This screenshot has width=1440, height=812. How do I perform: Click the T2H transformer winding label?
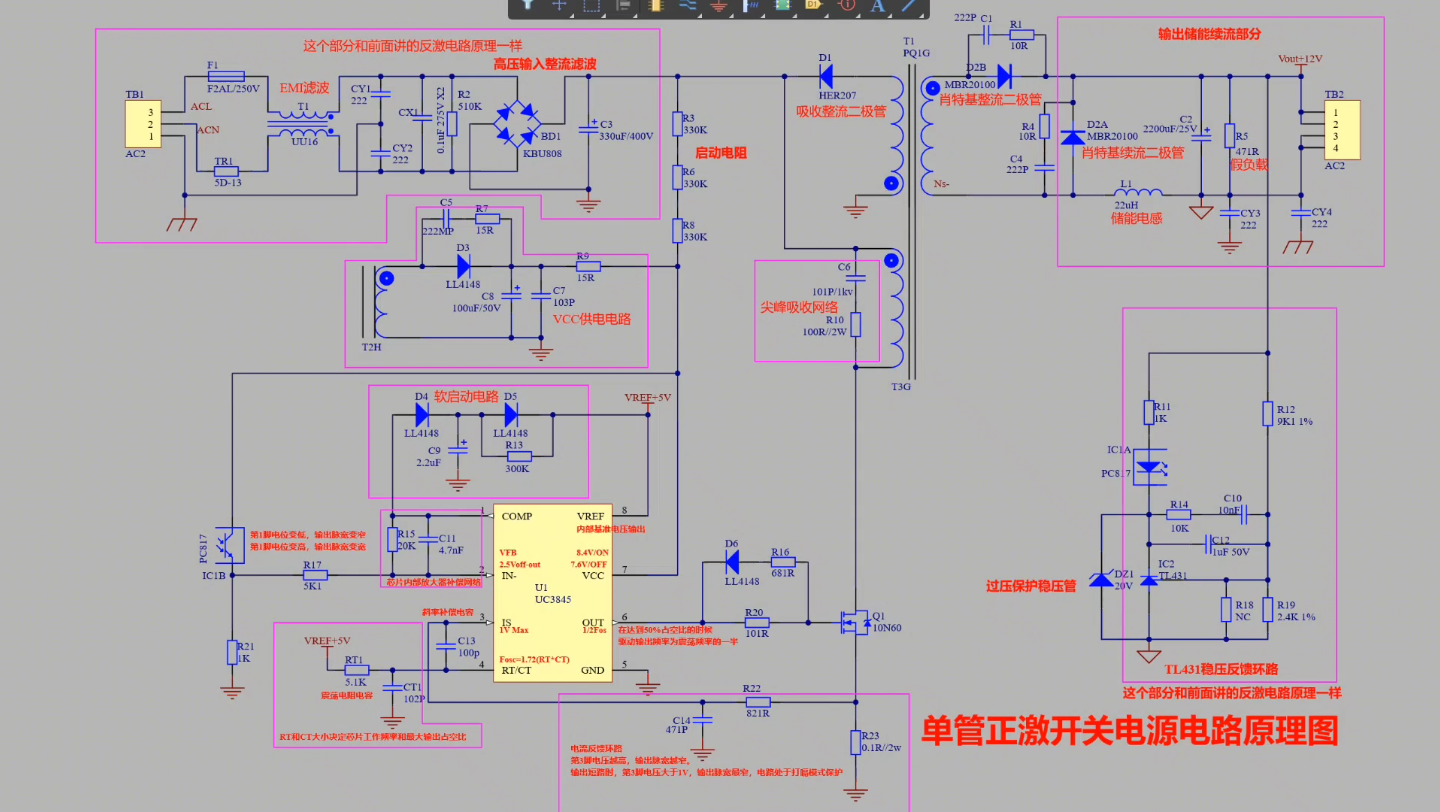pyautogui.click(x=370, y=347)
